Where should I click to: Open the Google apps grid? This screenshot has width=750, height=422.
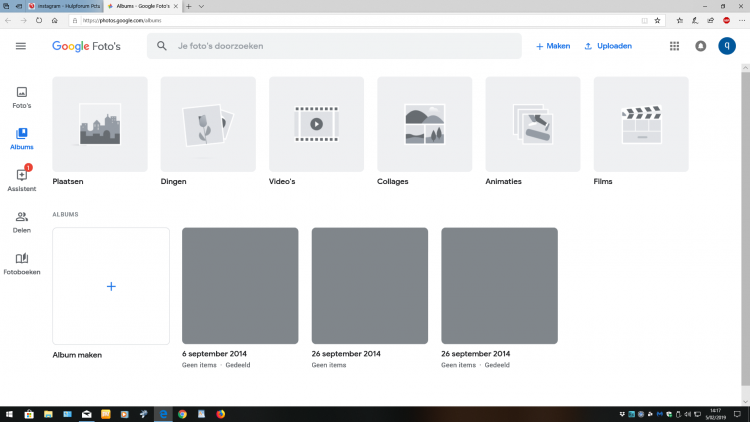(x=674, y=46)
